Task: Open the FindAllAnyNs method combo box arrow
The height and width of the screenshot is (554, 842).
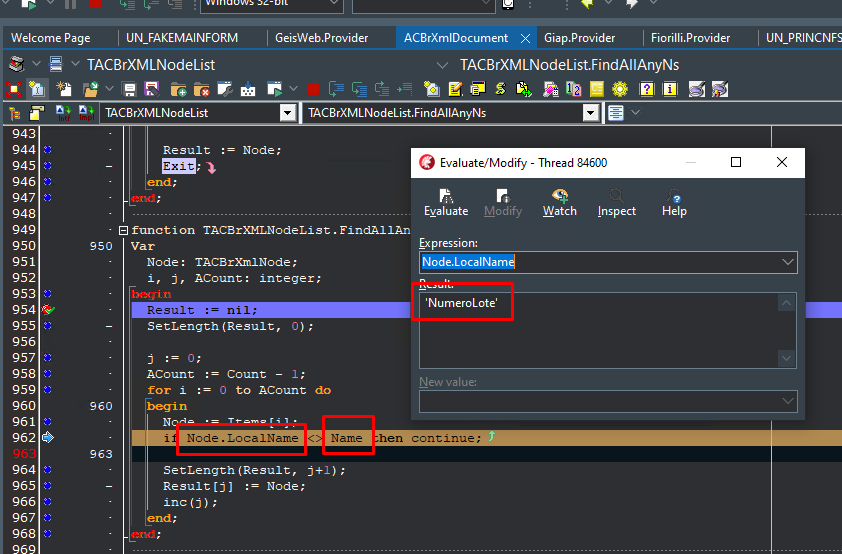Action: [x=591, y=113]
